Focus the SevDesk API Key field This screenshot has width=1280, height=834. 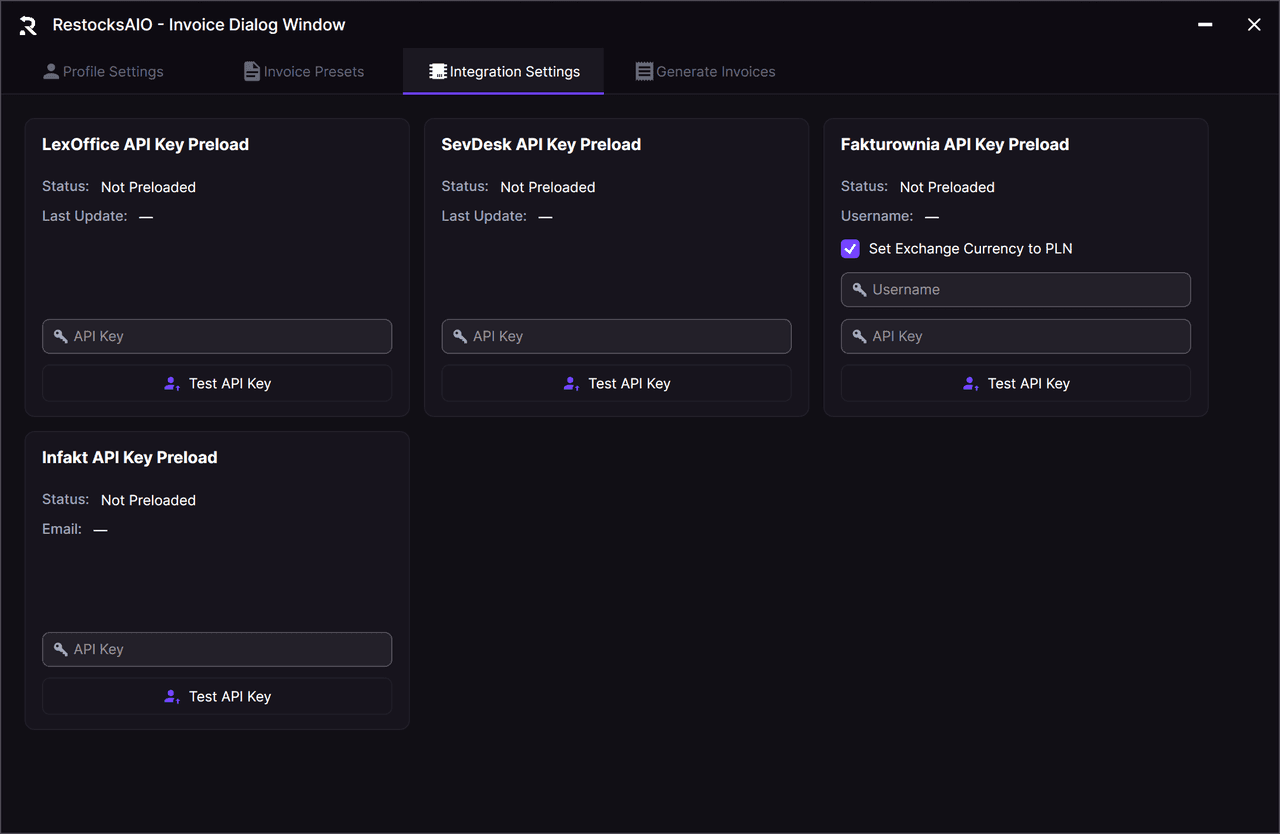click(x=617, y=337)
